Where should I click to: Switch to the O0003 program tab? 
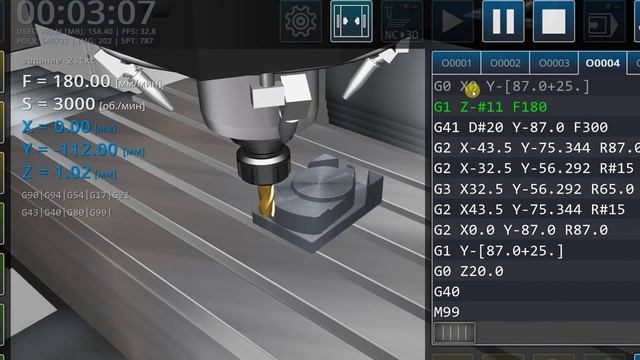[x=554, y=63]
